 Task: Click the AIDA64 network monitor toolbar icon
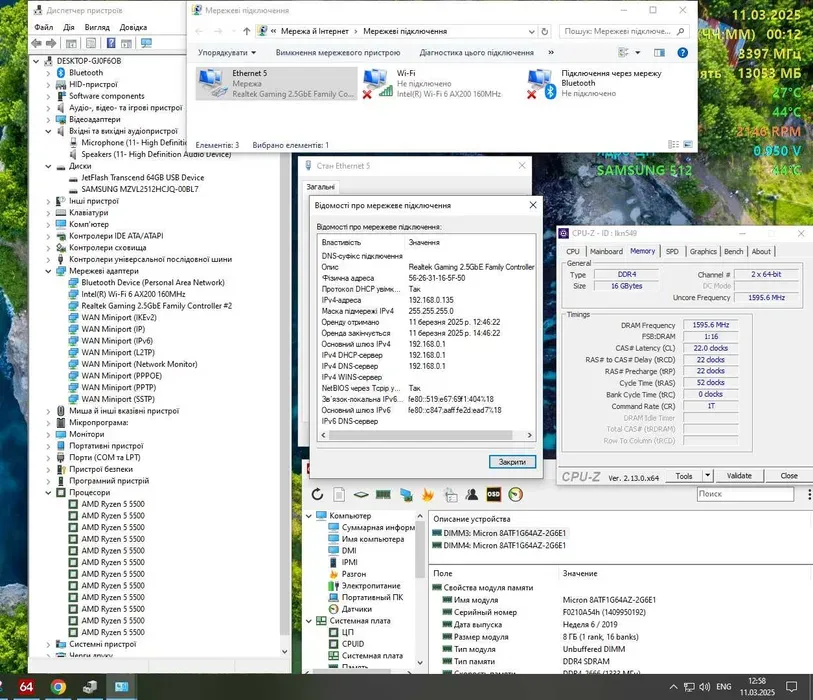406,495
